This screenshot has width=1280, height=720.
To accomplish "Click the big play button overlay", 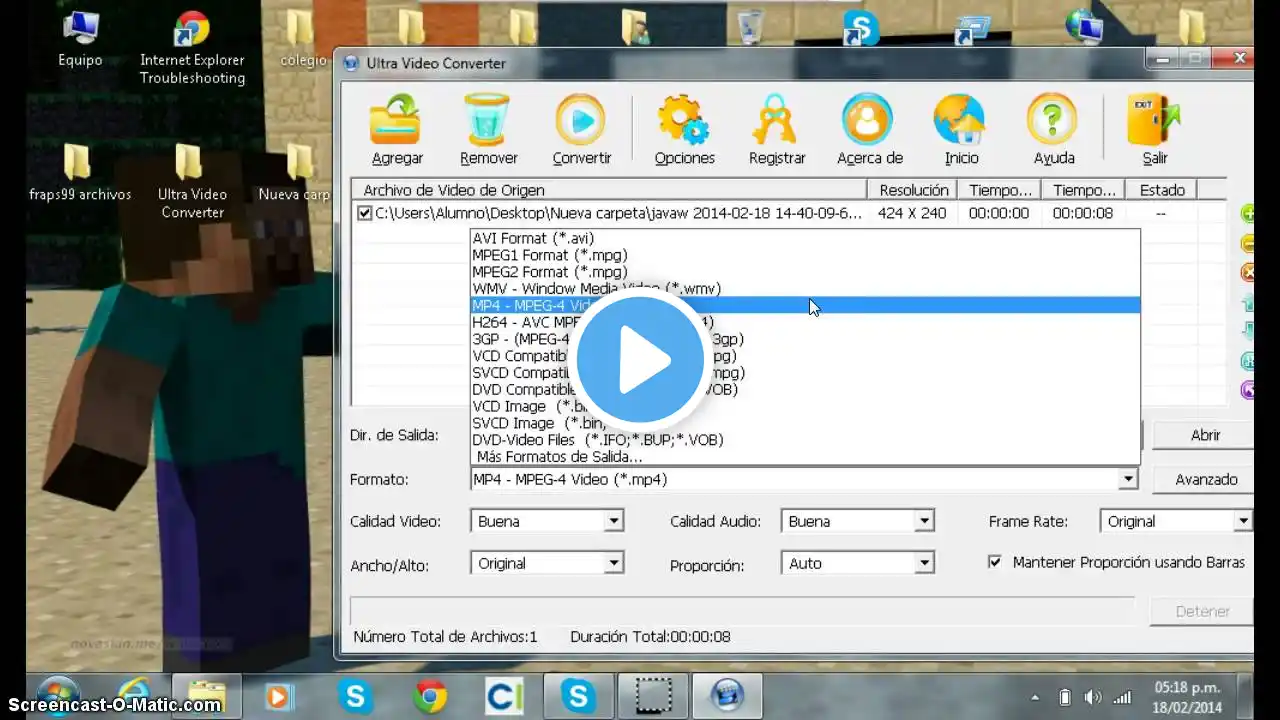I will [x=640, y=360].
